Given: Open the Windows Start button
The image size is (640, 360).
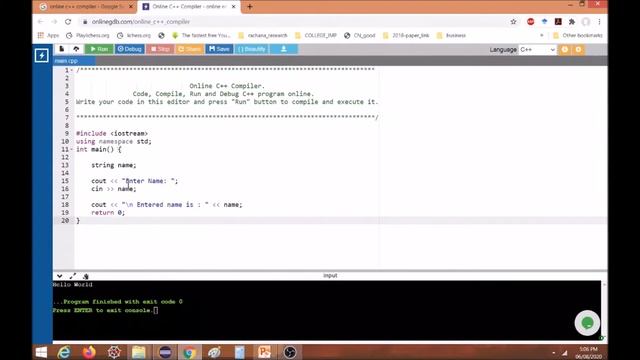Looking at the screenshot, I should point(41,352).
